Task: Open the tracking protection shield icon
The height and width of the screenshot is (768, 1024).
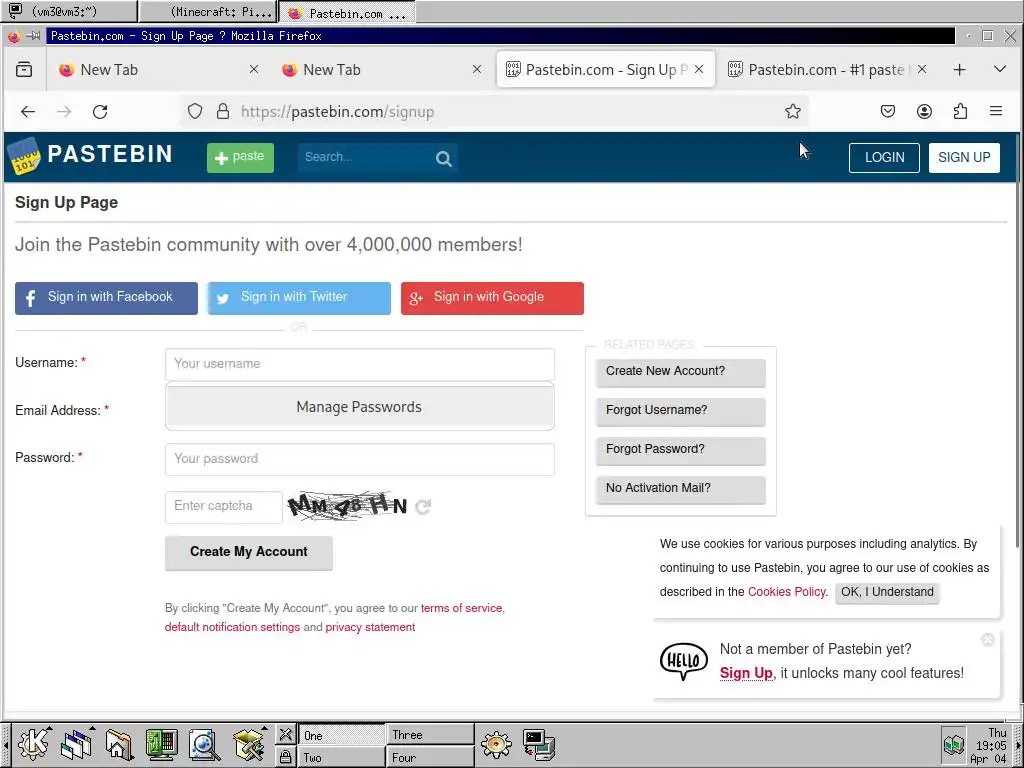Action: click(x=195, y=112)
